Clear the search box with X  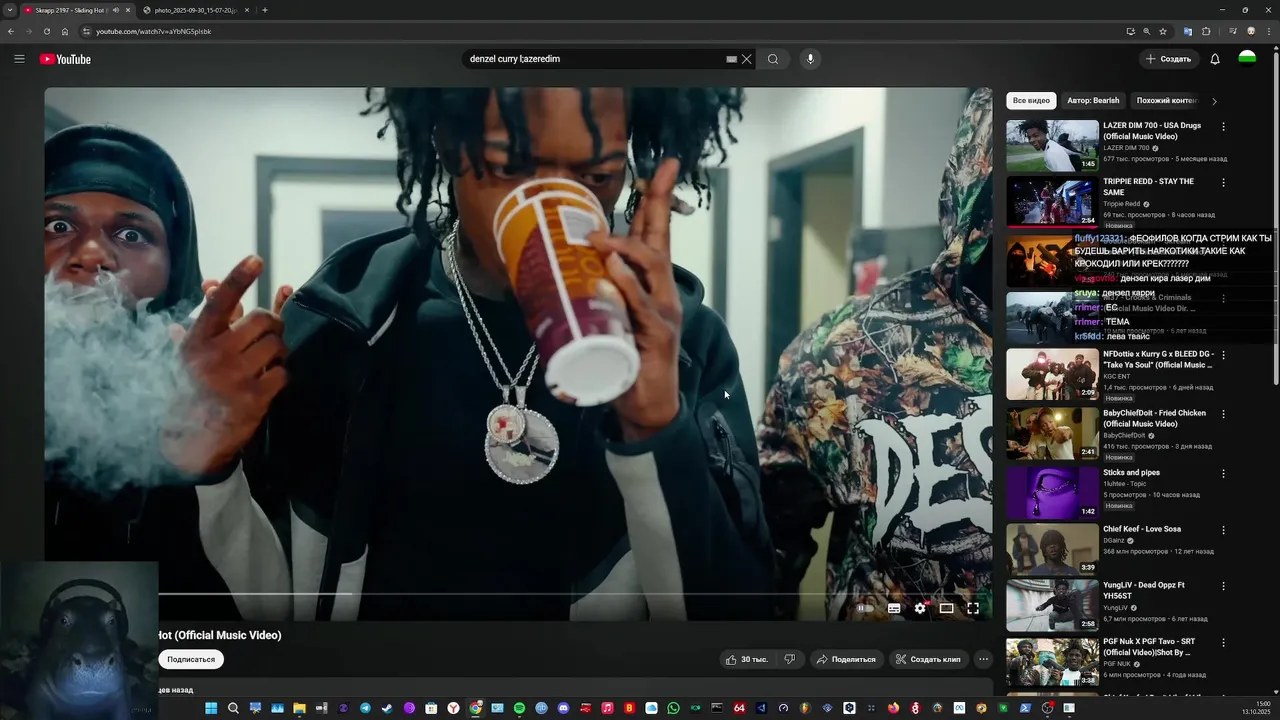click(746, 59)
